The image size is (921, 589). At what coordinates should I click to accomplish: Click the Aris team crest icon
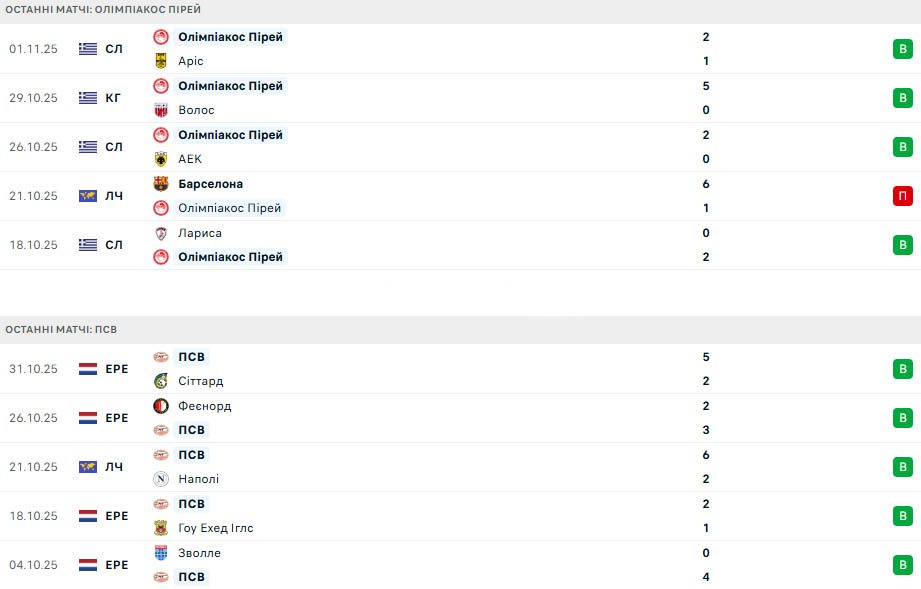tap(160, 61)
